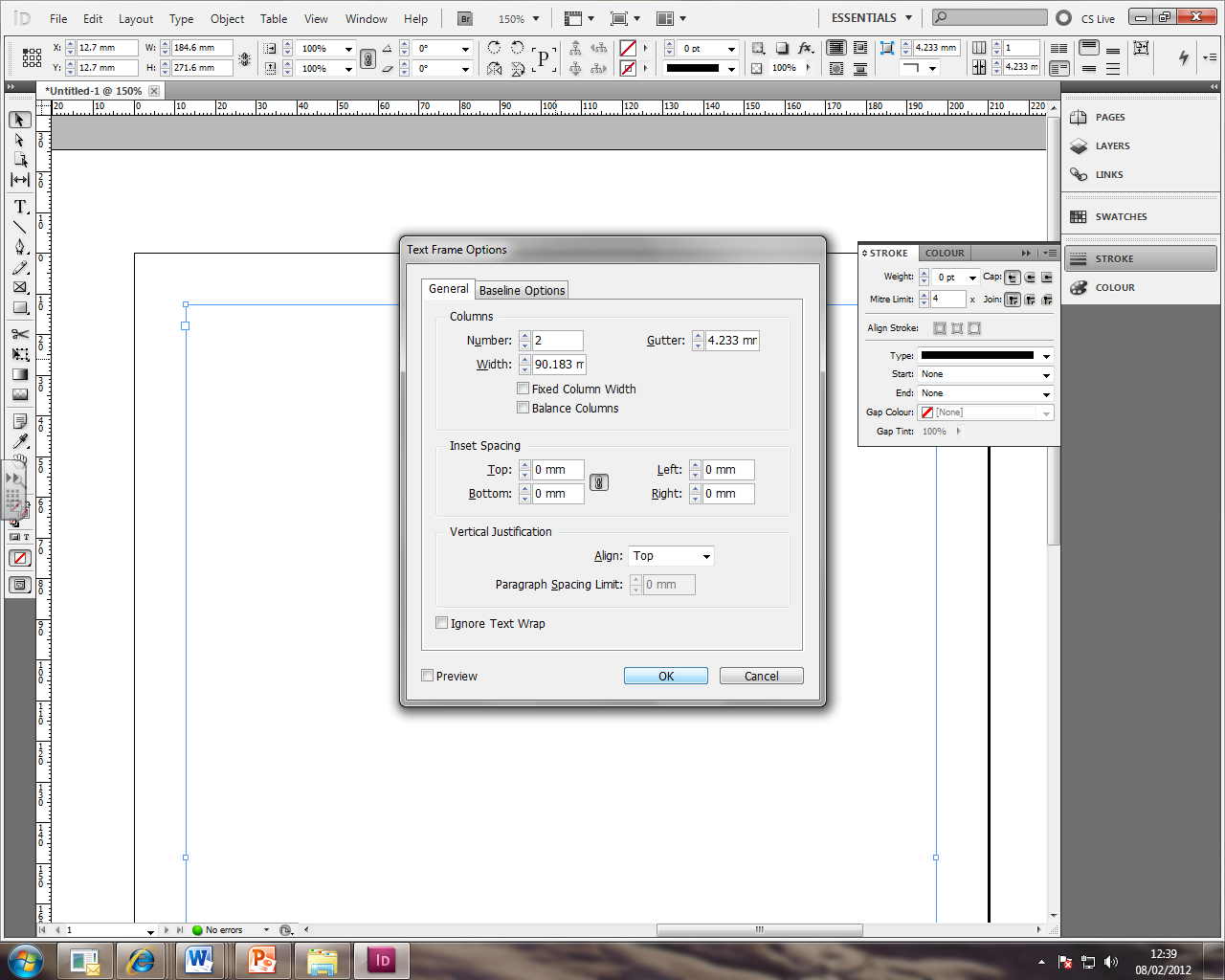1225x980 pixels.
Task: Click the chain link icon for inset spacing
Action: coord(598,482)
